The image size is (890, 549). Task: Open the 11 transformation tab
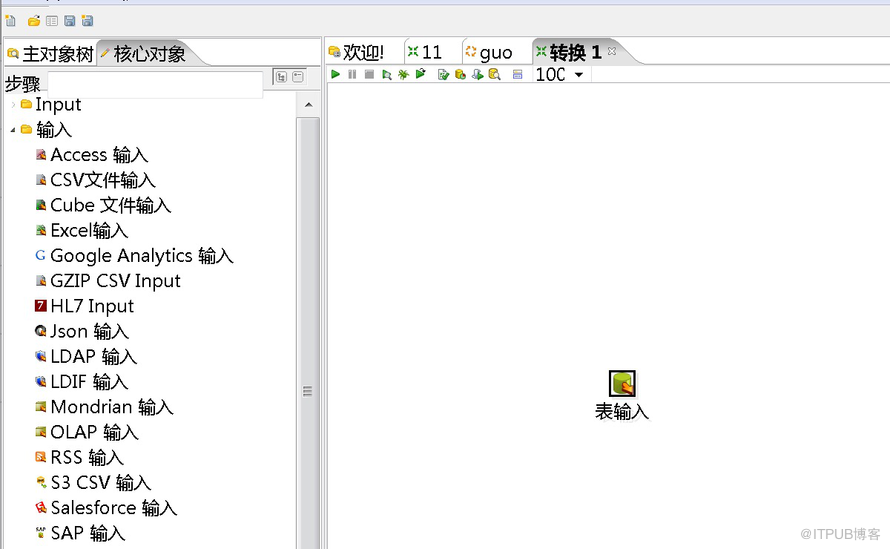[425, 52]
